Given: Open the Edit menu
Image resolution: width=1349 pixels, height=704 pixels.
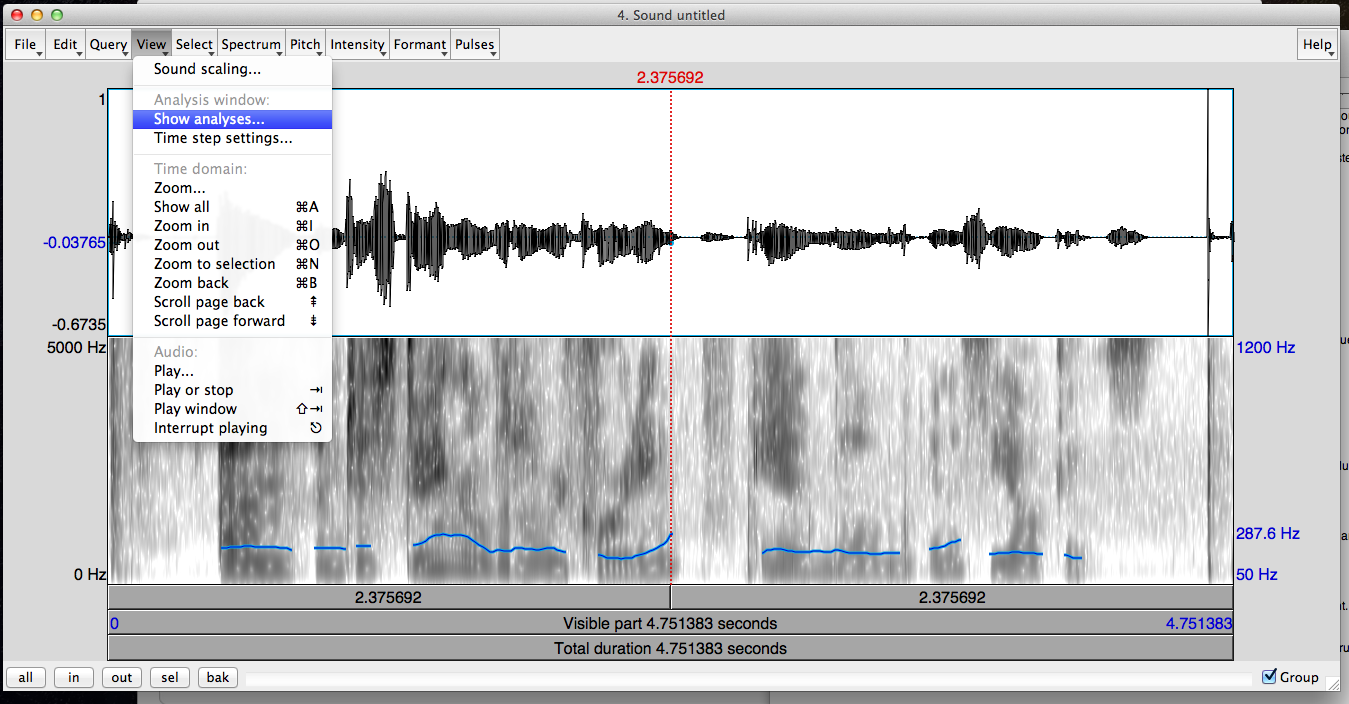Looking at the screenshot, I should 65,44.
